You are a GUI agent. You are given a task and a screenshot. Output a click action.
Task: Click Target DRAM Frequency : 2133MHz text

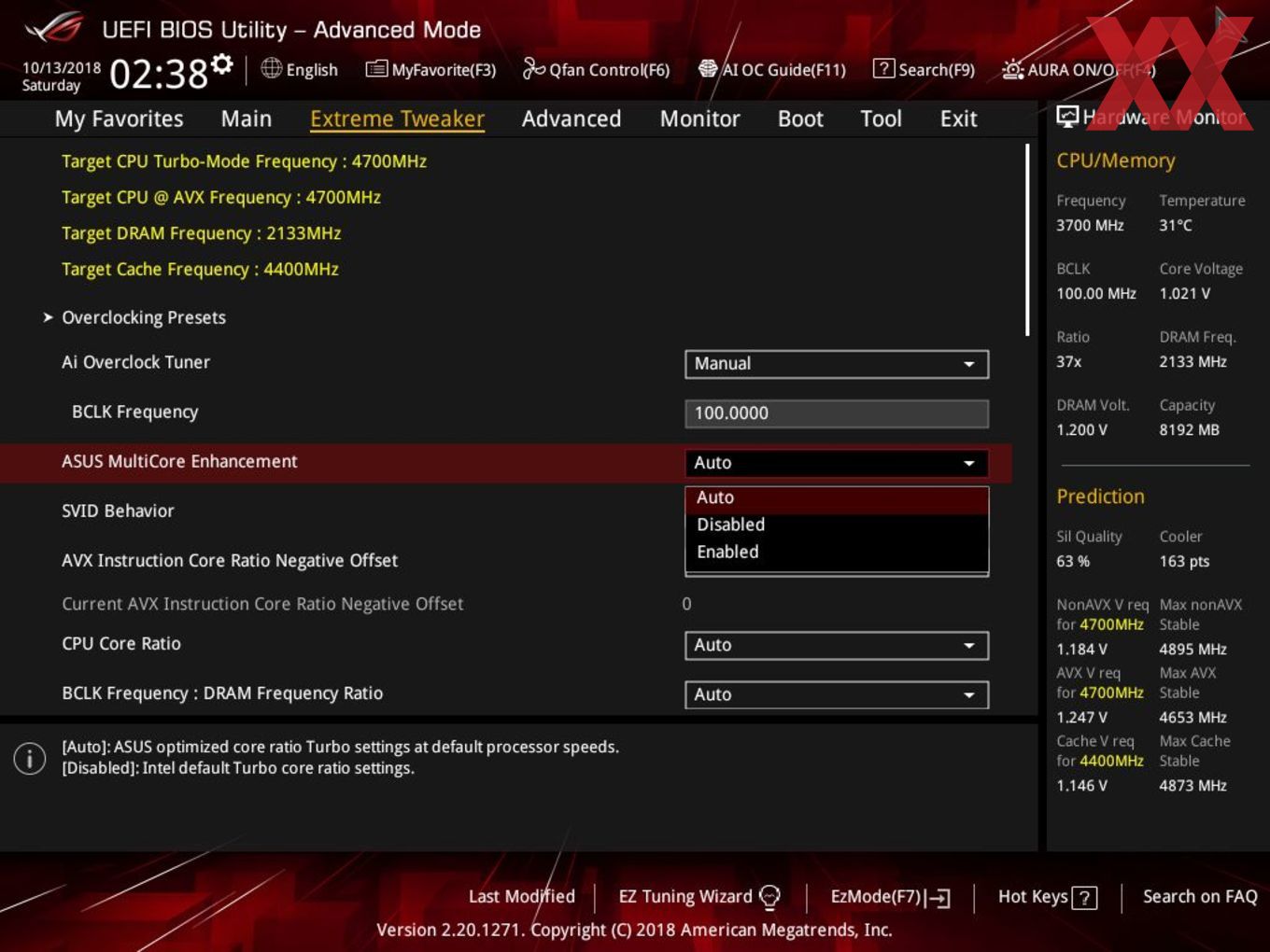201,233
